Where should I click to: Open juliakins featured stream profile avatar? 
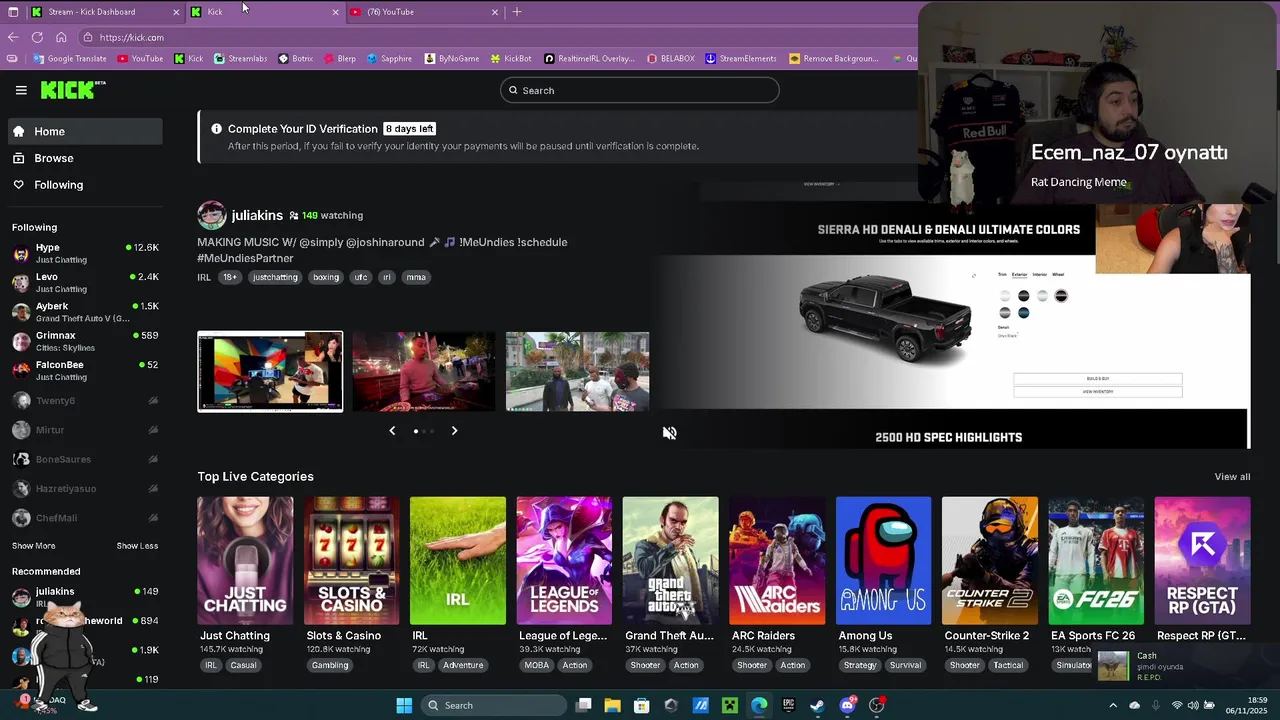(211, 215)
